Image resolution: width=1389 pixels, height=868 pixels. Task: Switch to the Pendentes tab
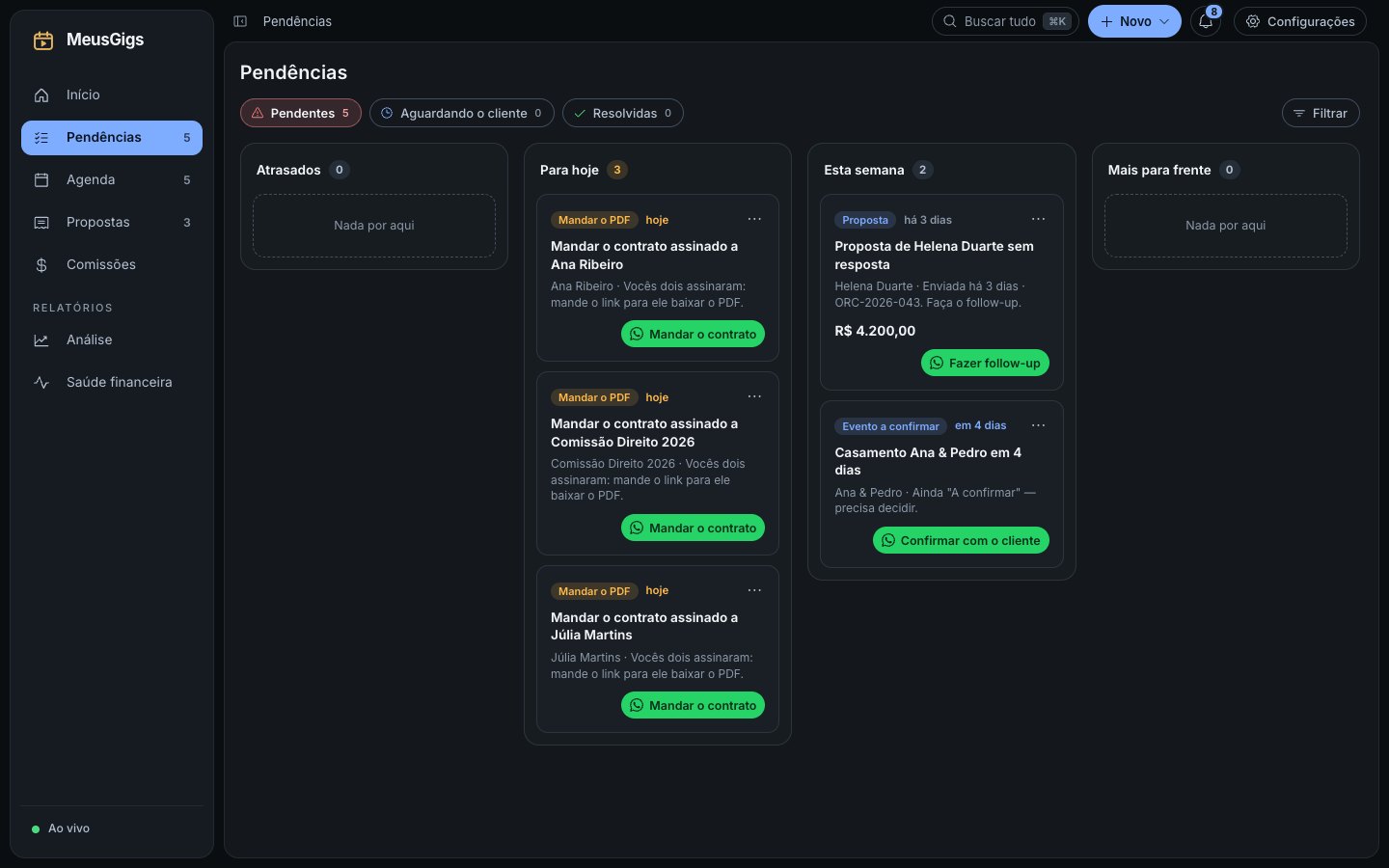[x=301, y=113]
